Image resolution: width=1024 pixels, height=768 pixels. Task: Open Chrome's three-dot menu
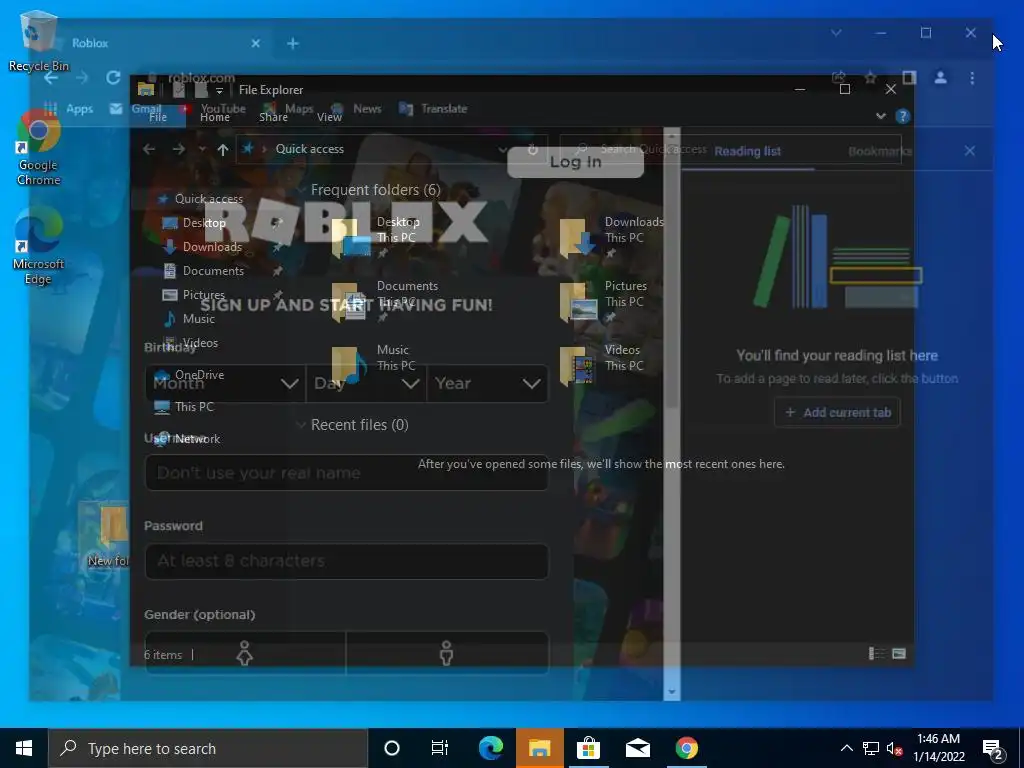(972, 78)
